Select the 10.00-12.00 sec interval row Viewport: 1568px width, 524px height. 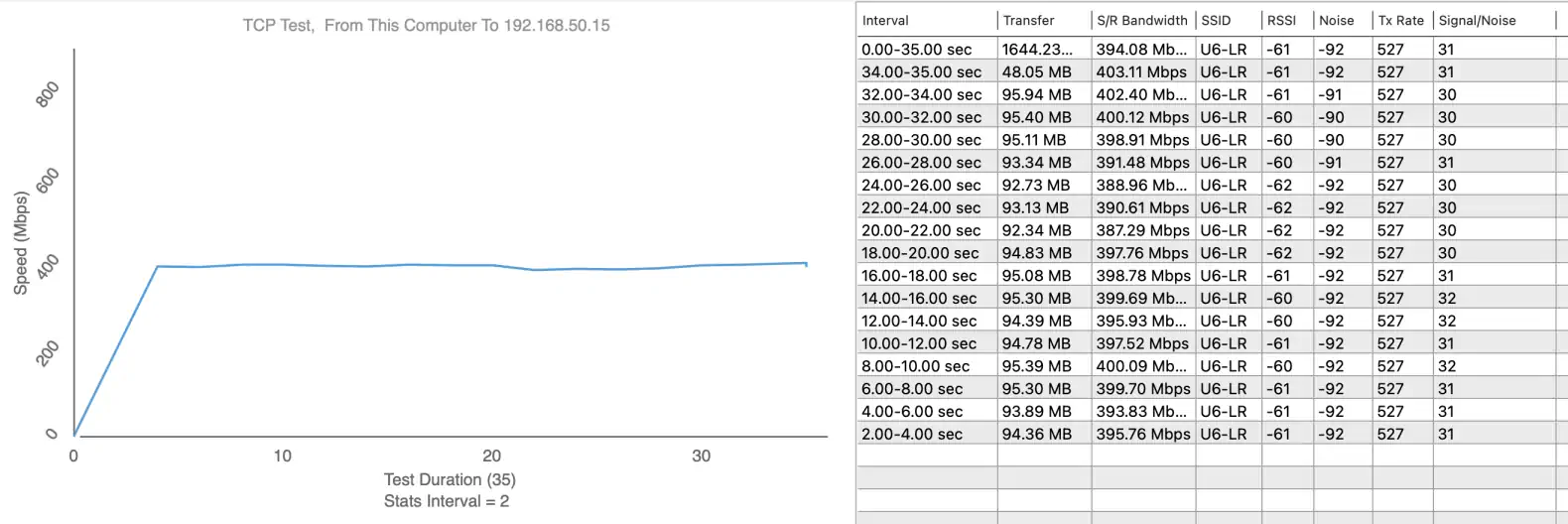click(x=919, y=343)
